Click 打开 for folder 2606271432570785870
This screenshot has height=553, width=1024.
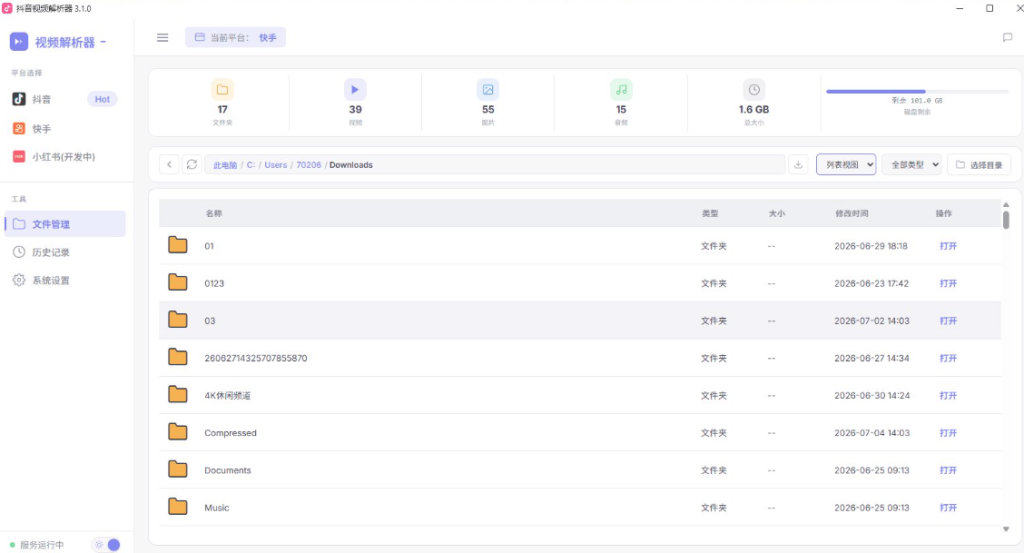(948, 358)
